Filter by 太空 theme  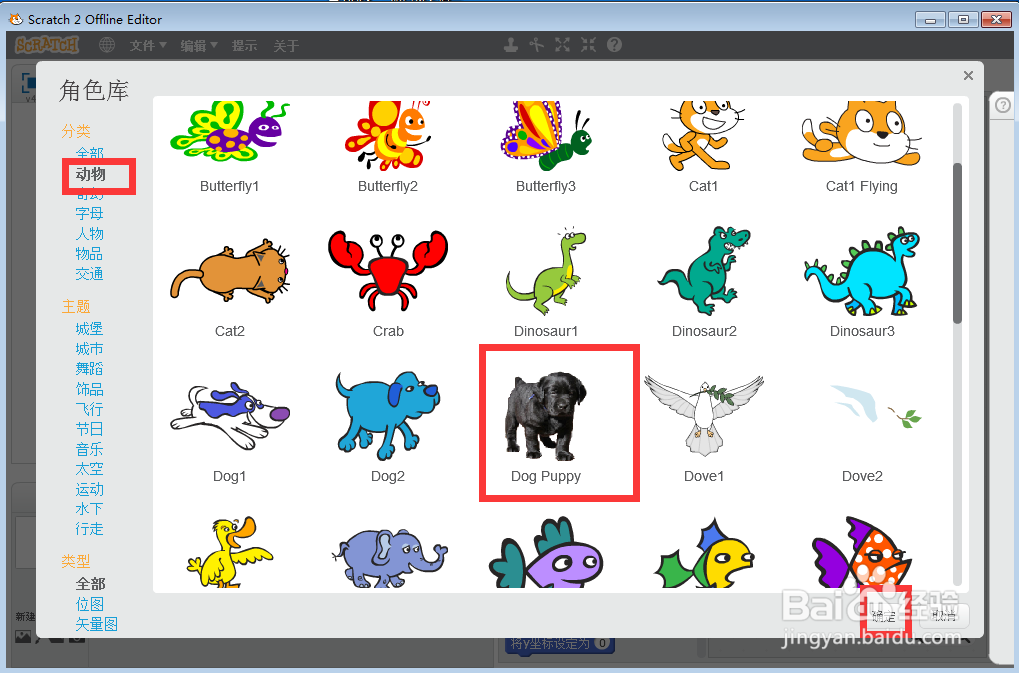pos(90,468)
